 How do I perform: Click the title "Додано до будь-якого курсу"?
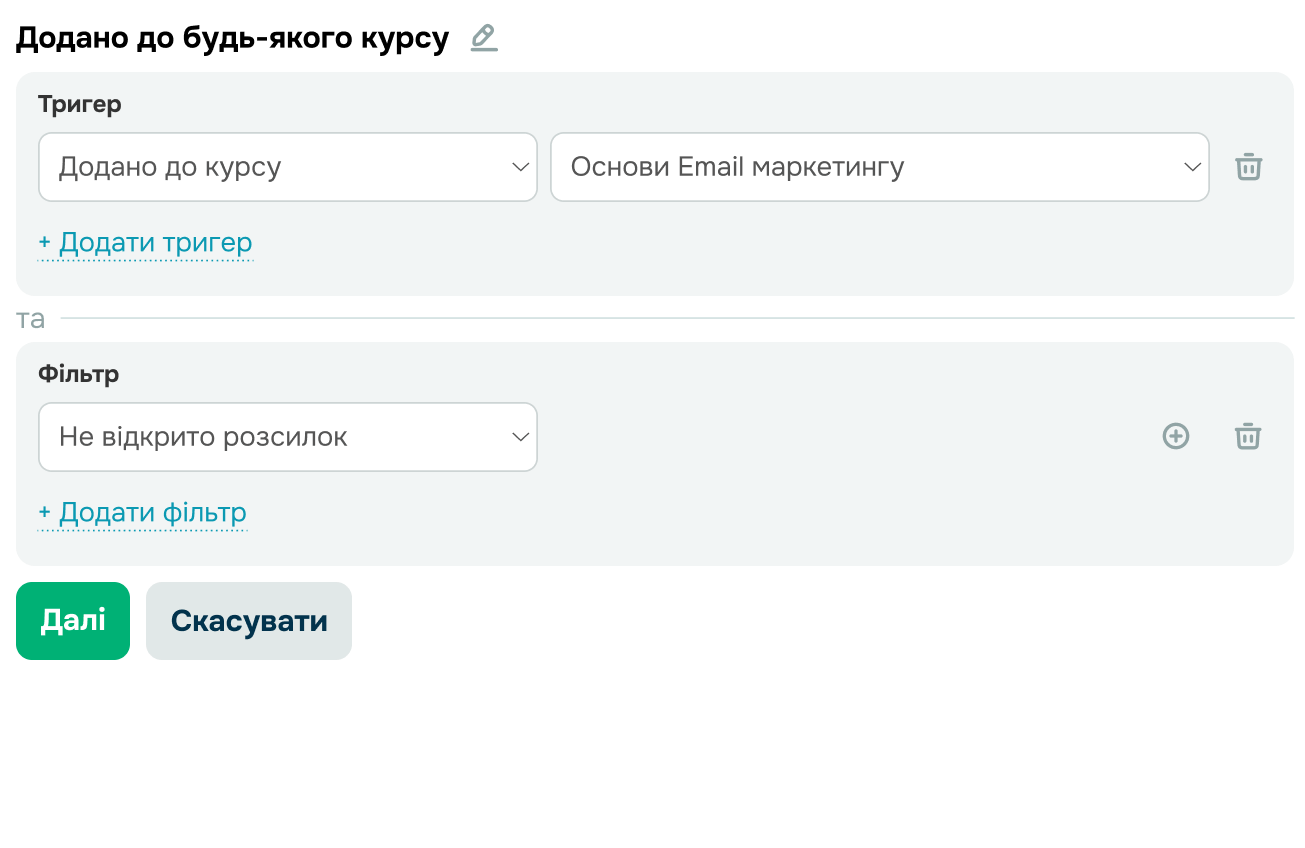pyautogui.click(x=232, y=39)
